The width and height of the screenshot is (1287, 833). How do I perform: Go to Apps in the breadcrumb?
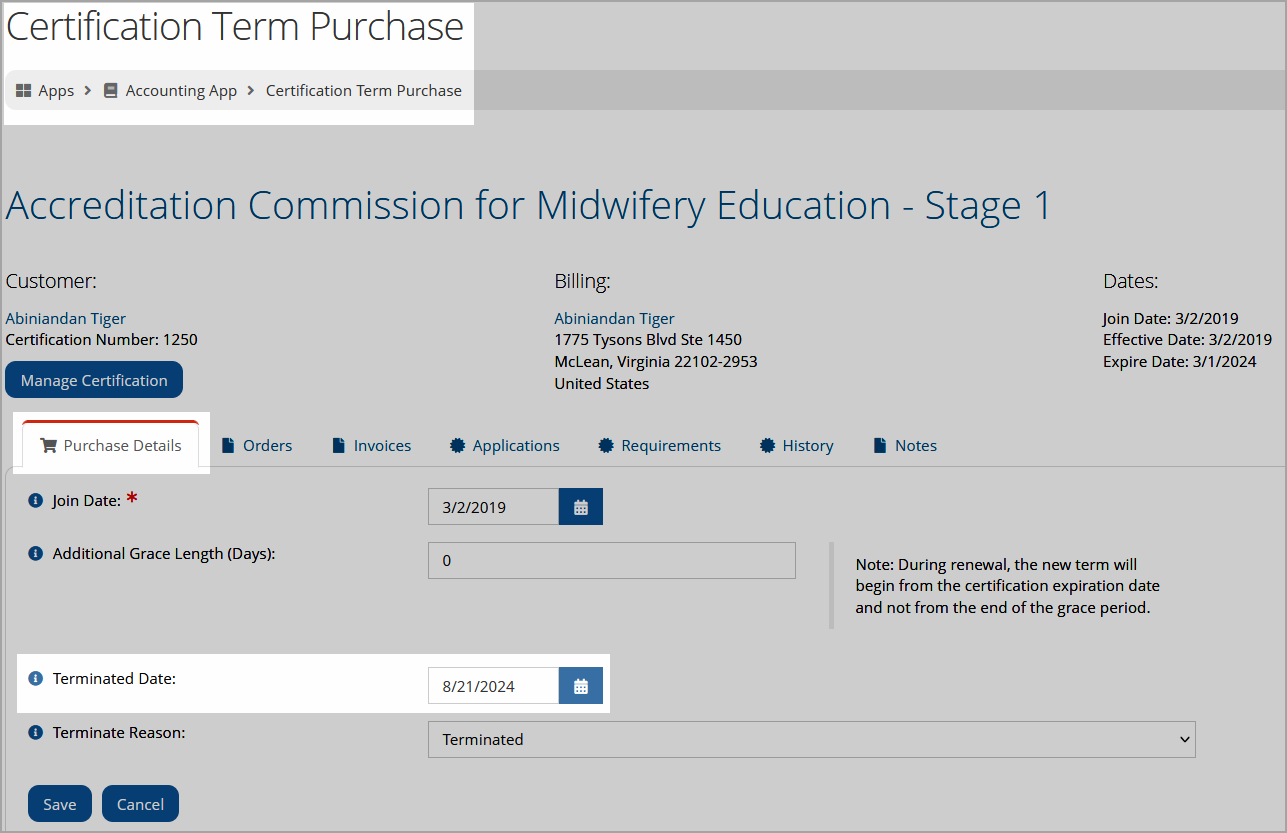click(56, 90)
